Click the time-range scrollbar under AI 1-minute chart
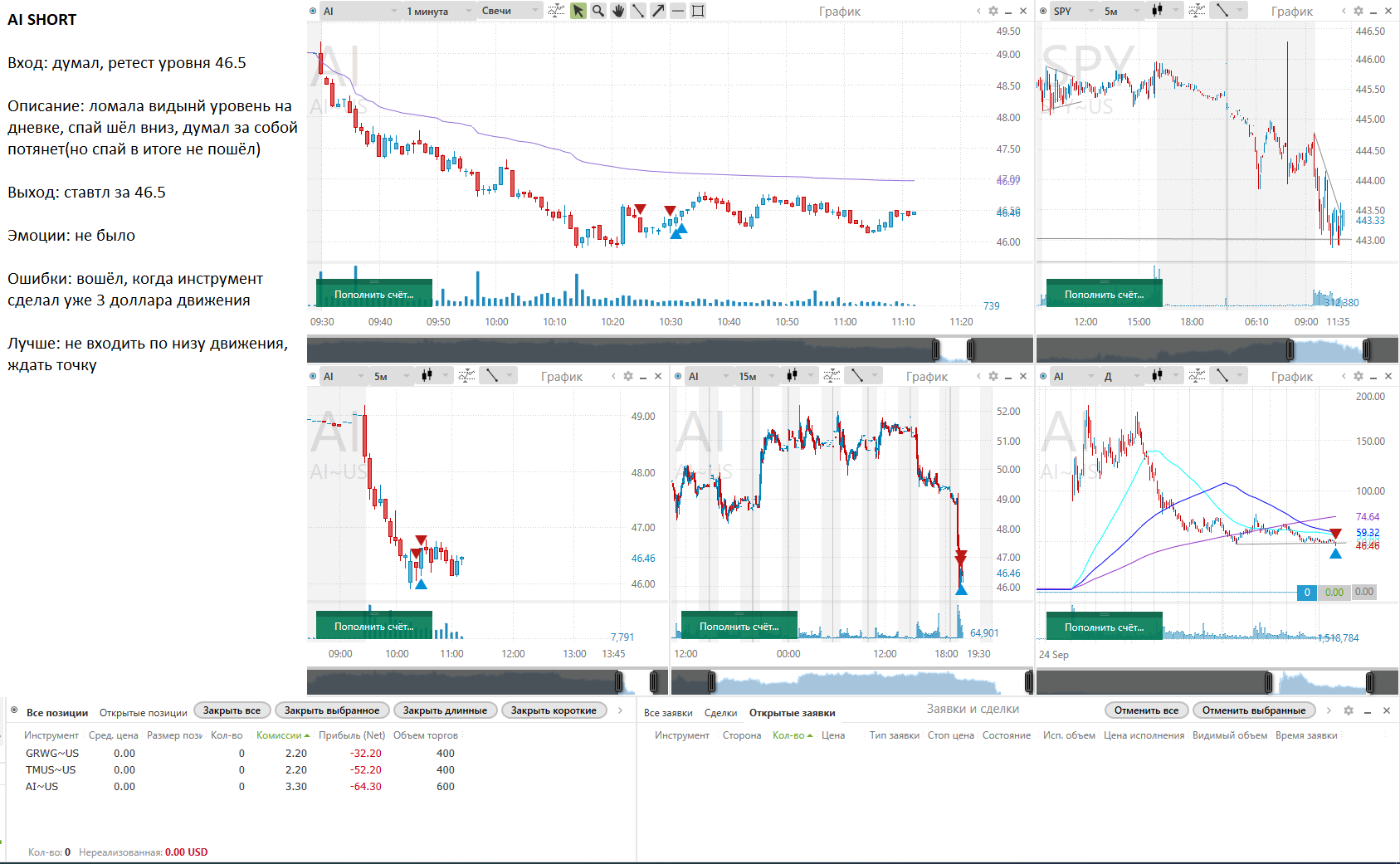Image resolution: width=1400 pixels, height=864 pixels. tap(622, 350)
